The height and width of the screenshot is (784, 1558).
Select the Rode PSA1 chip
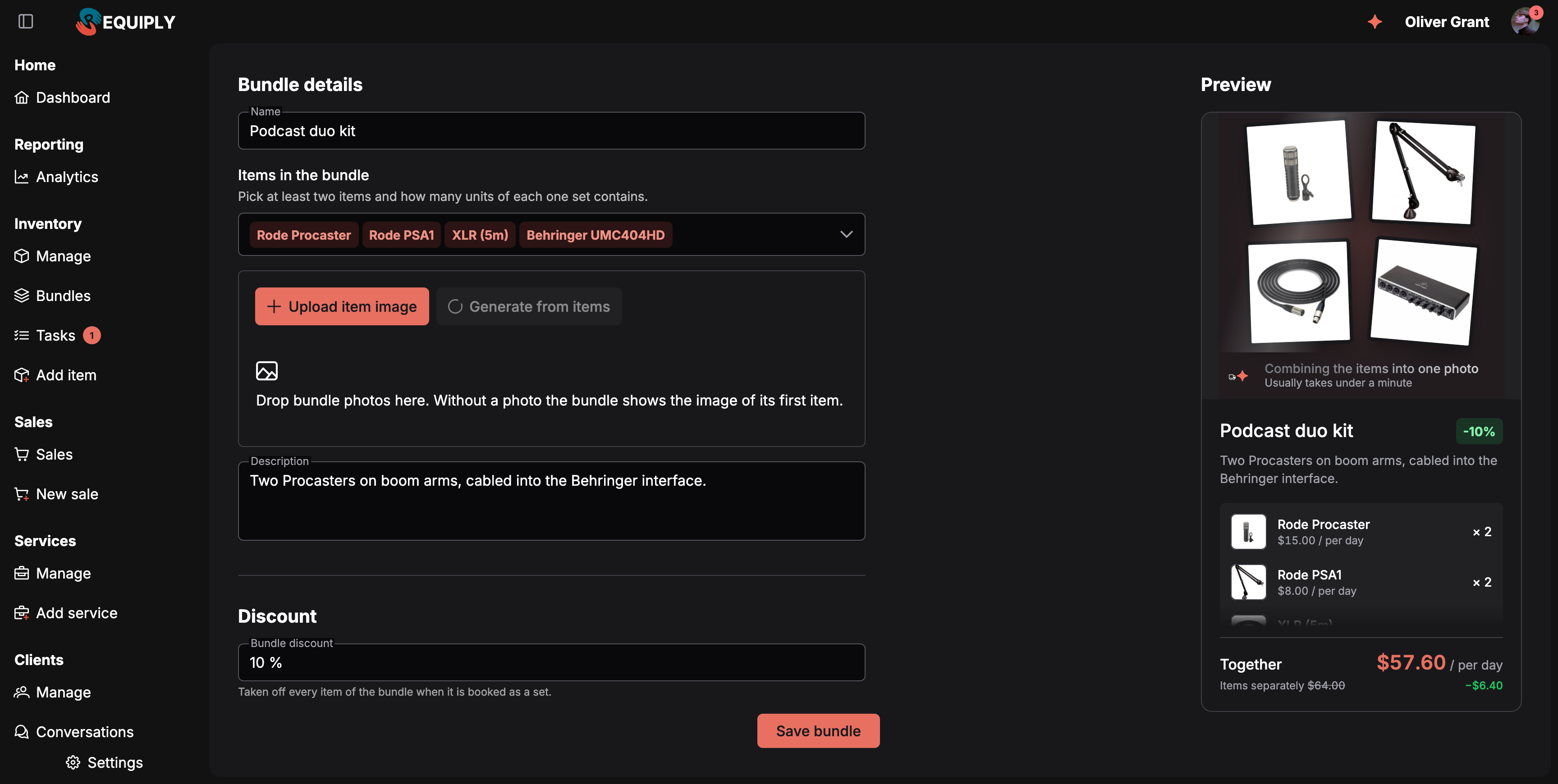click(402, 235)
